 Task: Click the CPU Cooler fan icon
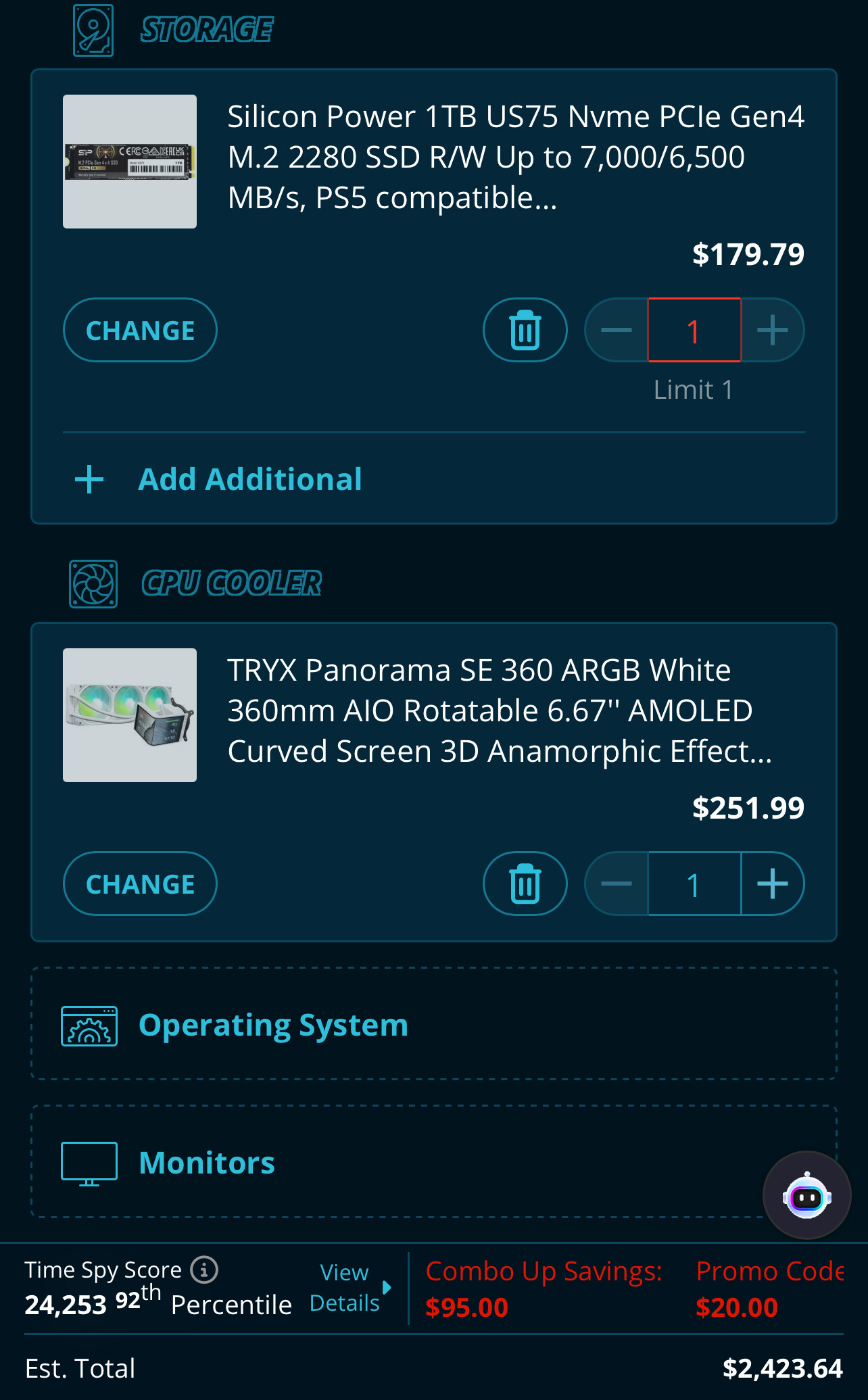(x=93, y=584)
